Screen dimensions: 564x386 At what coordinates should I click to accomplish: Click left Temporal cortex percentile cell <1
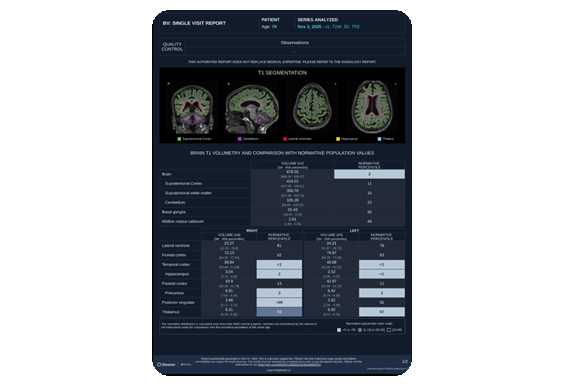coord(382,265)
